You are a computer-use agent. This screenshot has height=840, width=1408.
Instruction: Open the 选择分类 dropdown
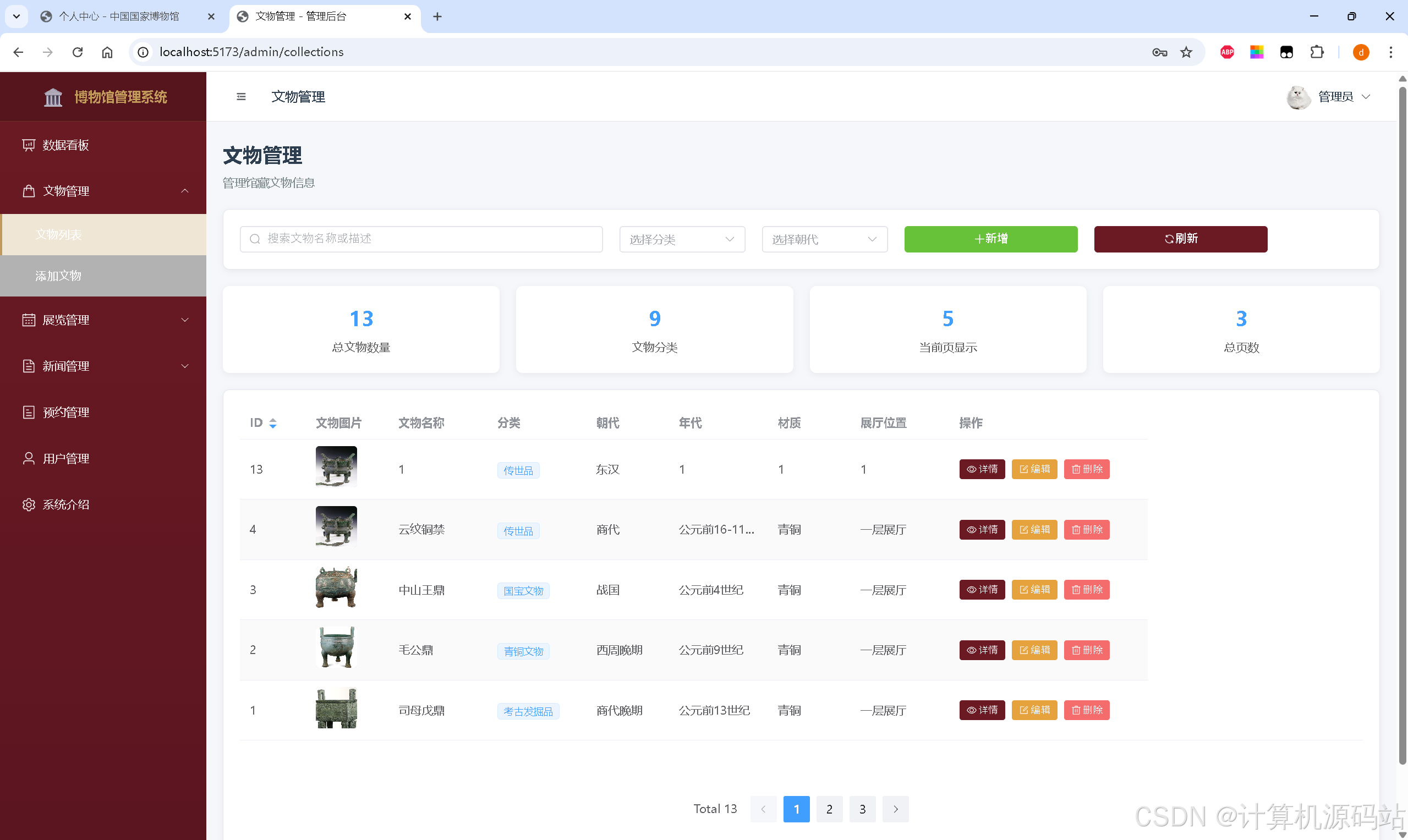point(682,239)
